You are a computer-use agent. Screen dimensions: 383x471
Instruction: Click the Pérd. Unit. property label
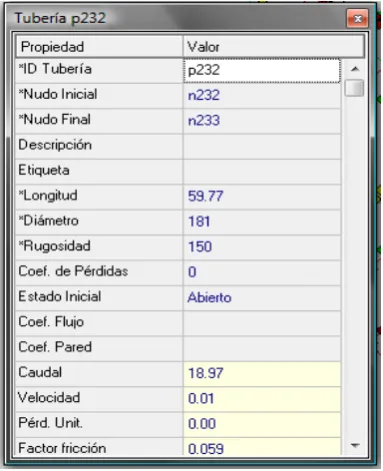tap(51, 423)
